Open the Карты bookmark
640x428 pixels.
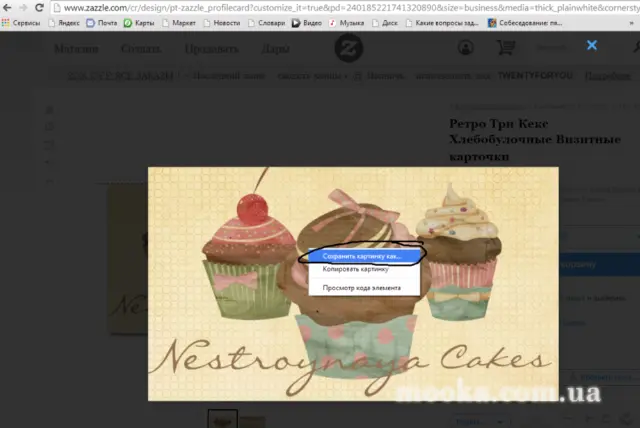coord(139,23)
